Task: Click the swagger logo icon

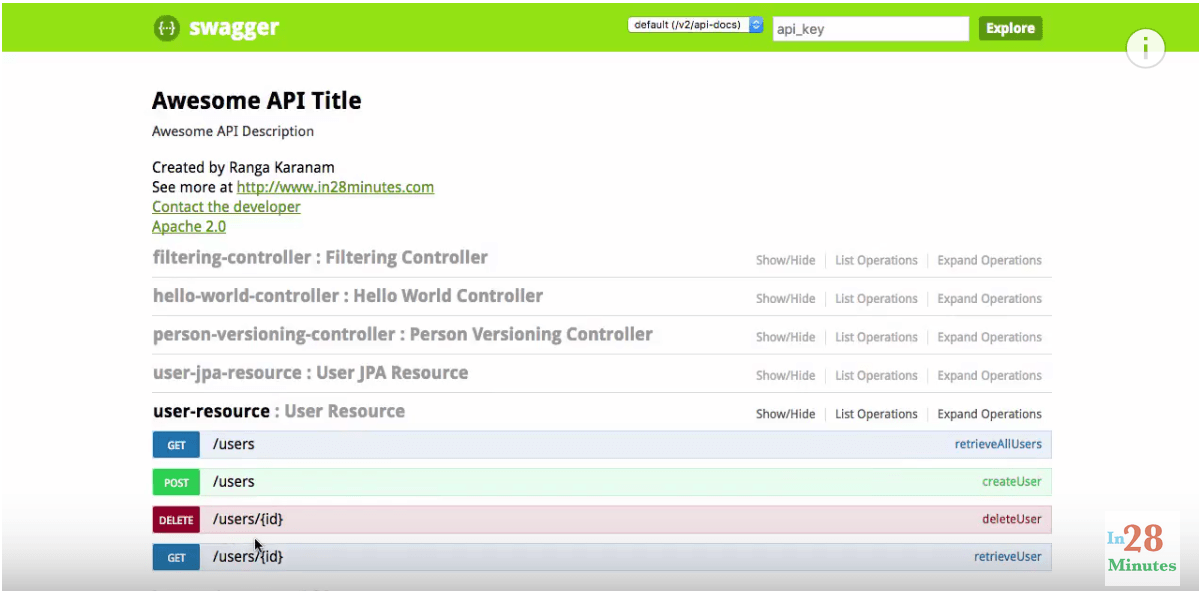Action: [166, 28]
